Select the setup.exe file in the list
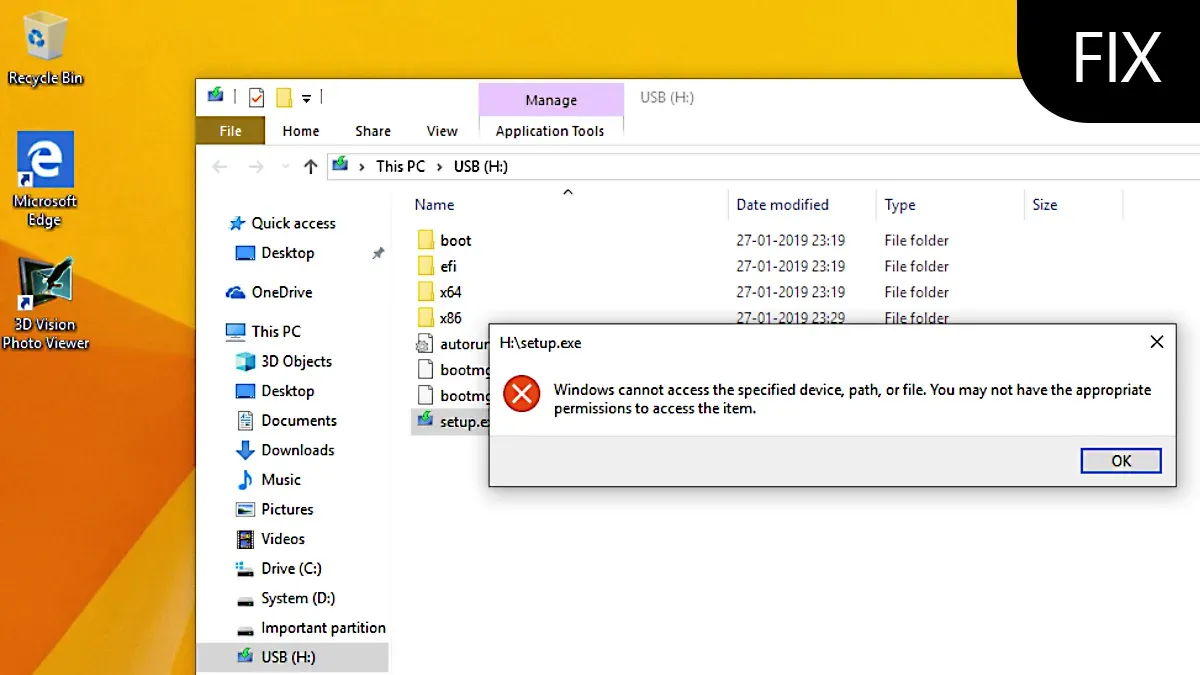Image resolution: width=1200 pixels, height=675 pixels. coord(451,421)
